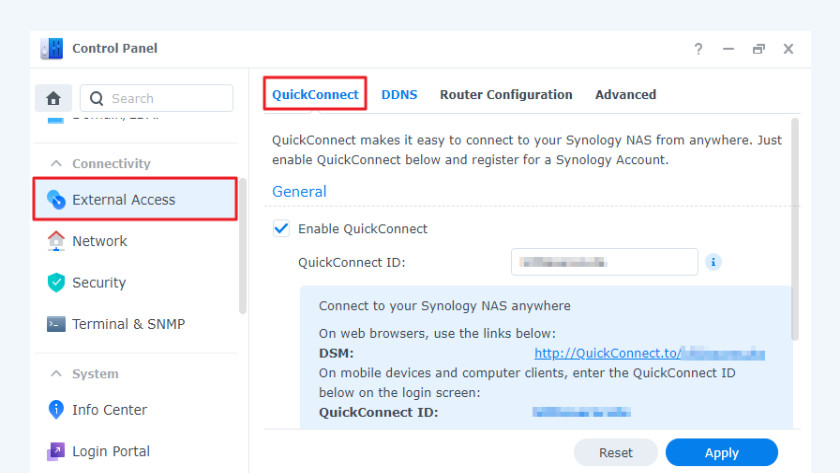This screenshot has width=840, height=473.
Task: Click the Home icon button
Action: 53,98
